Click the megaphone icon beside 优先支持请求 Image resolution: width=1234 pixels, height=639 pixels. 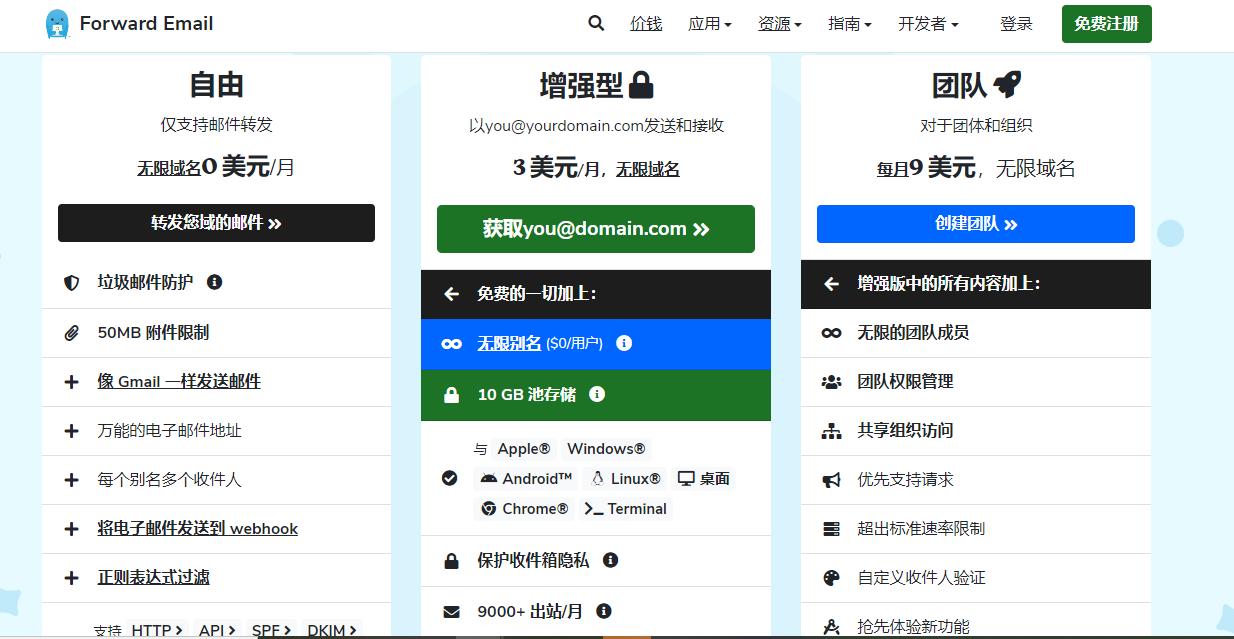pyautogui.click(x=831, y=480)
